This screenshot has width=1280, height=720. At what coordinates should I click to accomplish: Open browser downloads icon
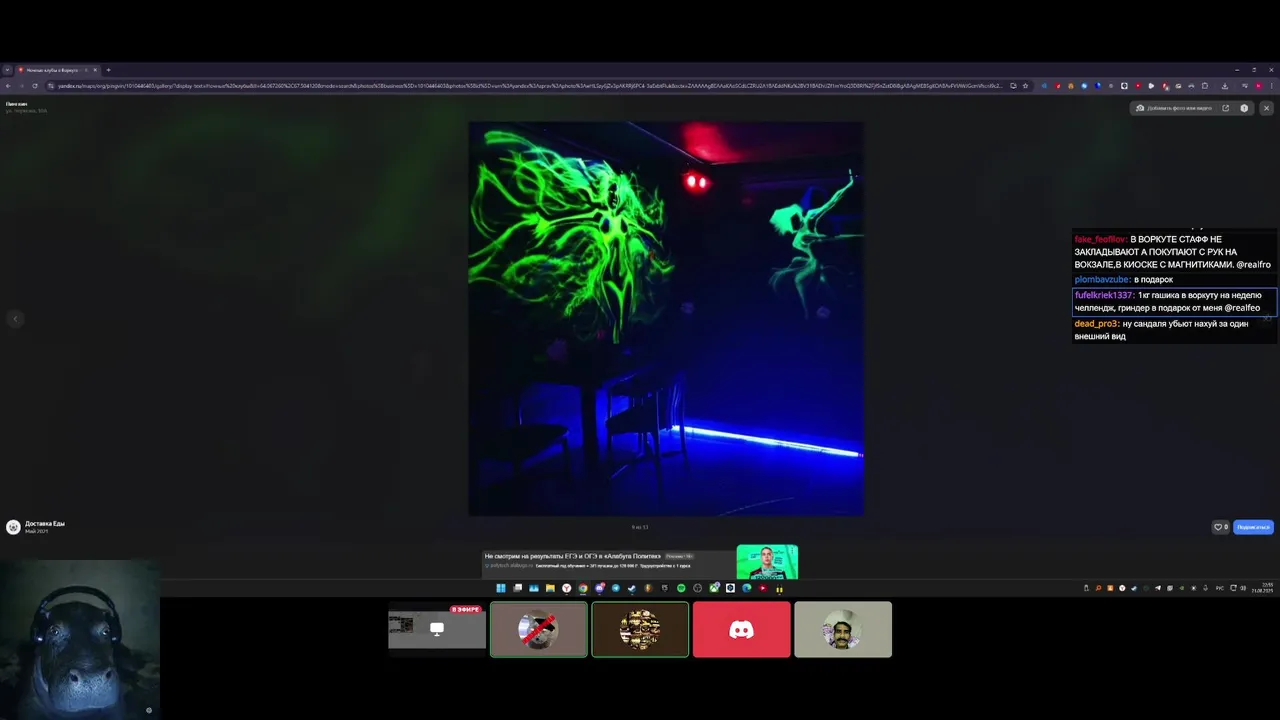coord(1225,86)
